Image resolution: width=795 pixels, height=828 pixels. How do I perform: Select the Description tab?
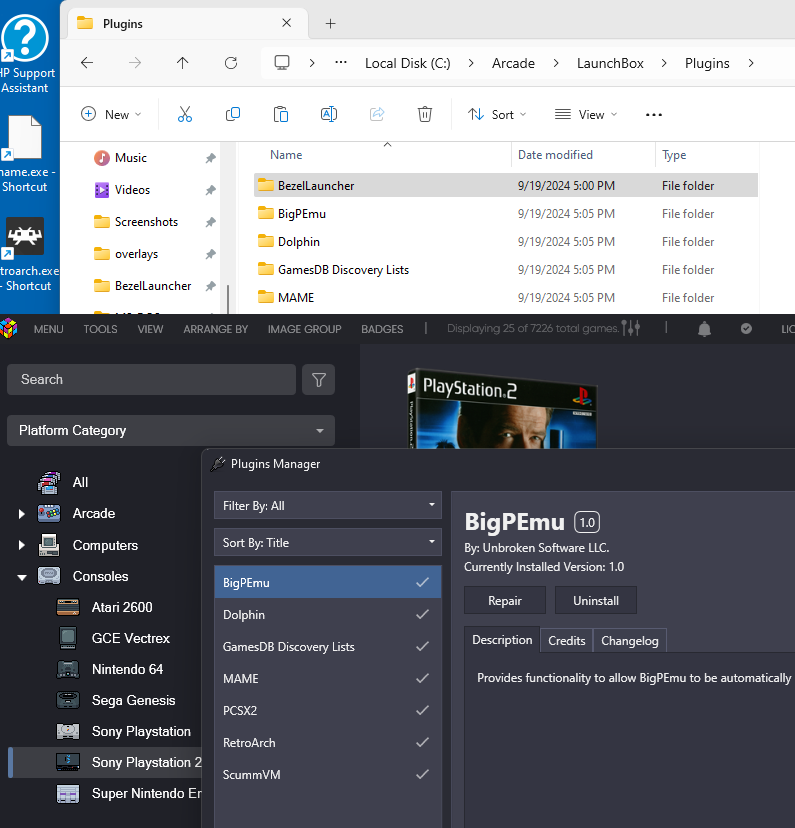click(502, 640)
